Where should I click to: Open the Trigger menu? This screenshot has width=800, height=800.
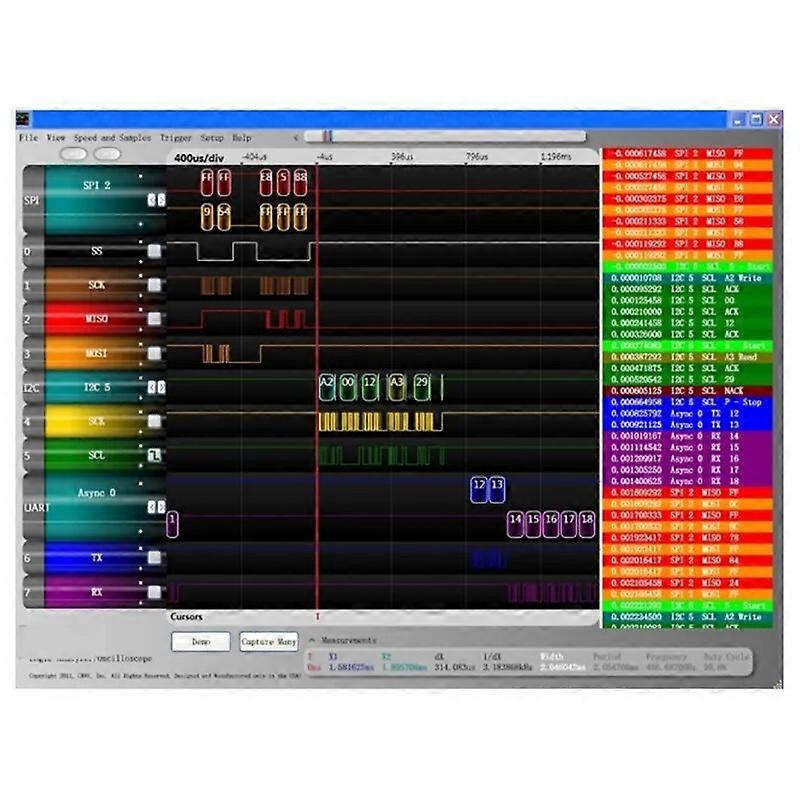(176, 137)
